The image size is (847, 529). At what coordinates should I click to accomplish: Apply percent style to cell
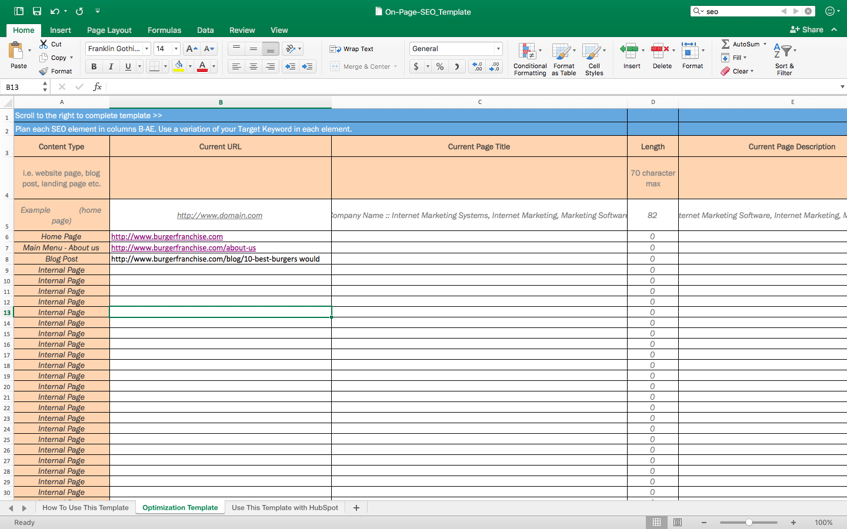[439, 67]
